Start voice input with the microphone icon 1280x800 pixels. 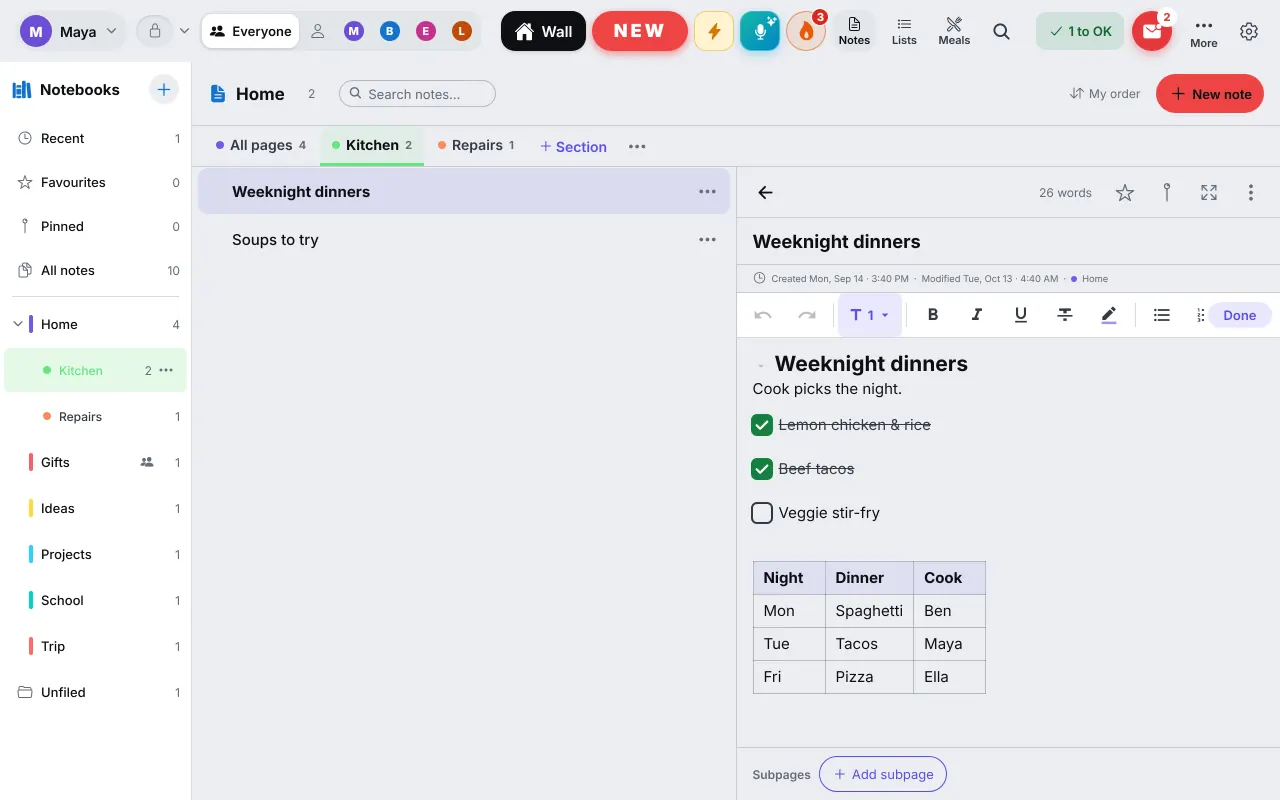pos(760,31)
